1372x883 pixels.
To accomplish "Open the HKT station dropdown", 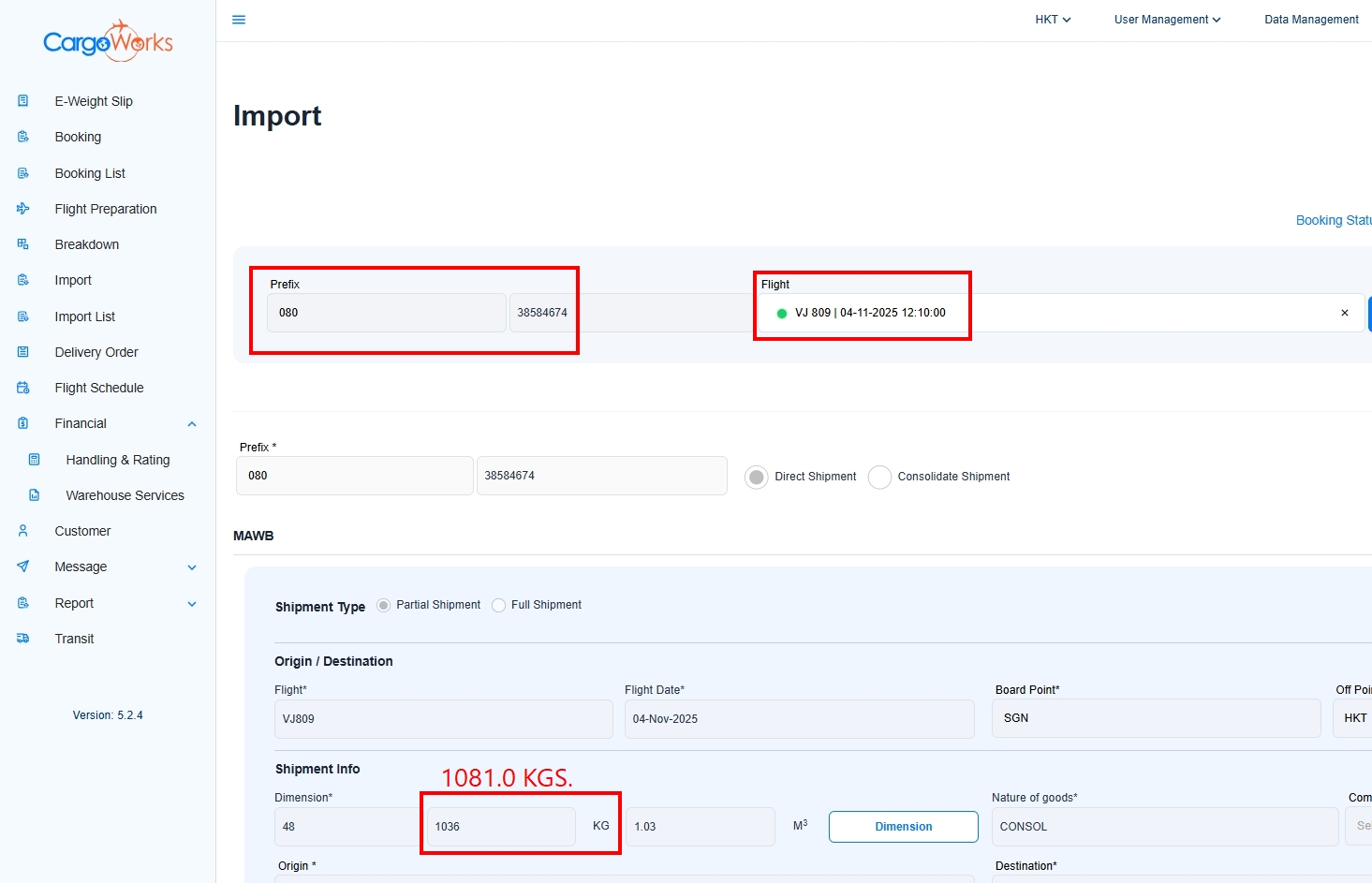I will coord(1053,20).
